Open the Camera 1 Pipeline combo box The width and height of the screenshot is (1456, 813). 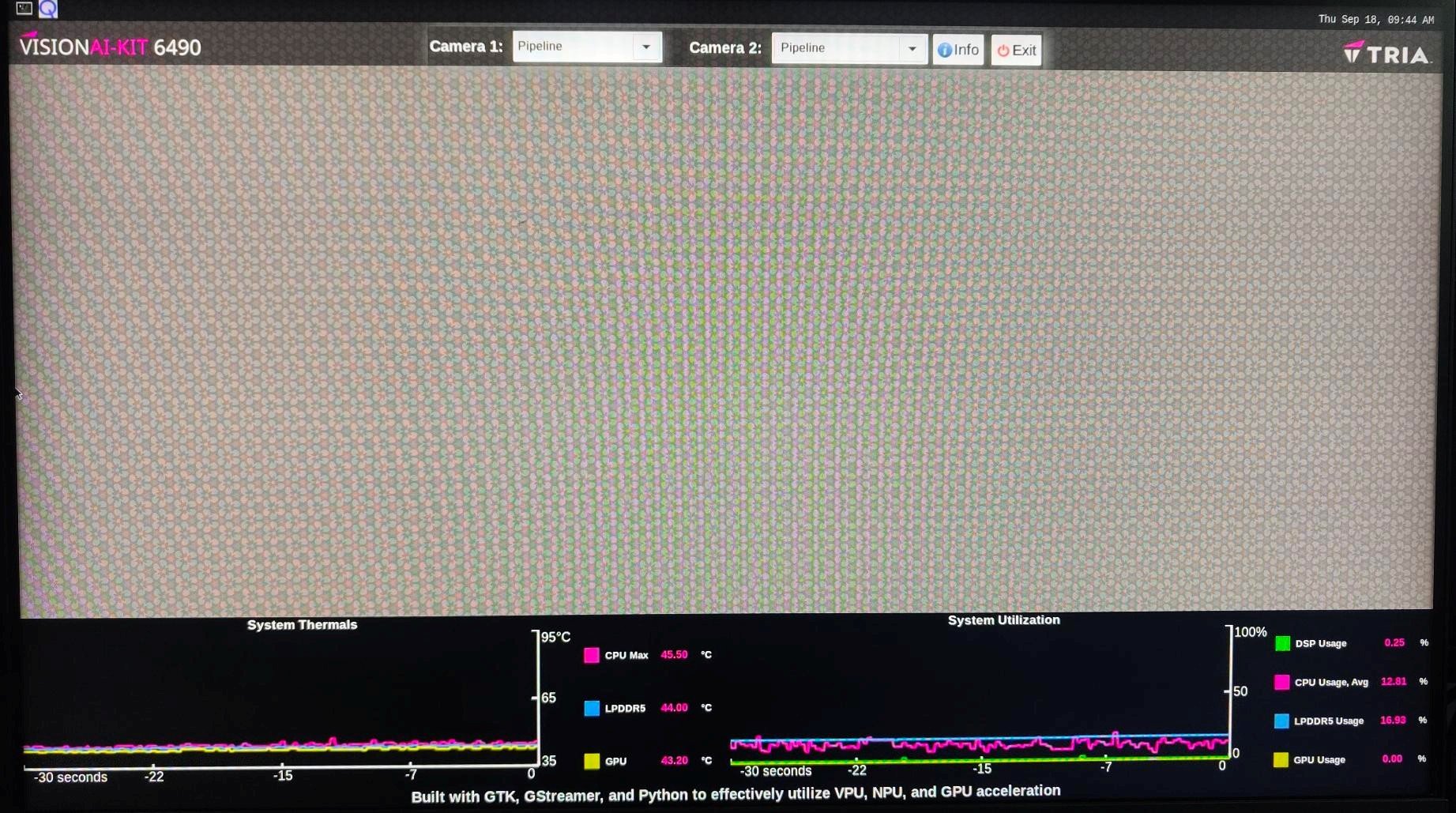(587, 47)
